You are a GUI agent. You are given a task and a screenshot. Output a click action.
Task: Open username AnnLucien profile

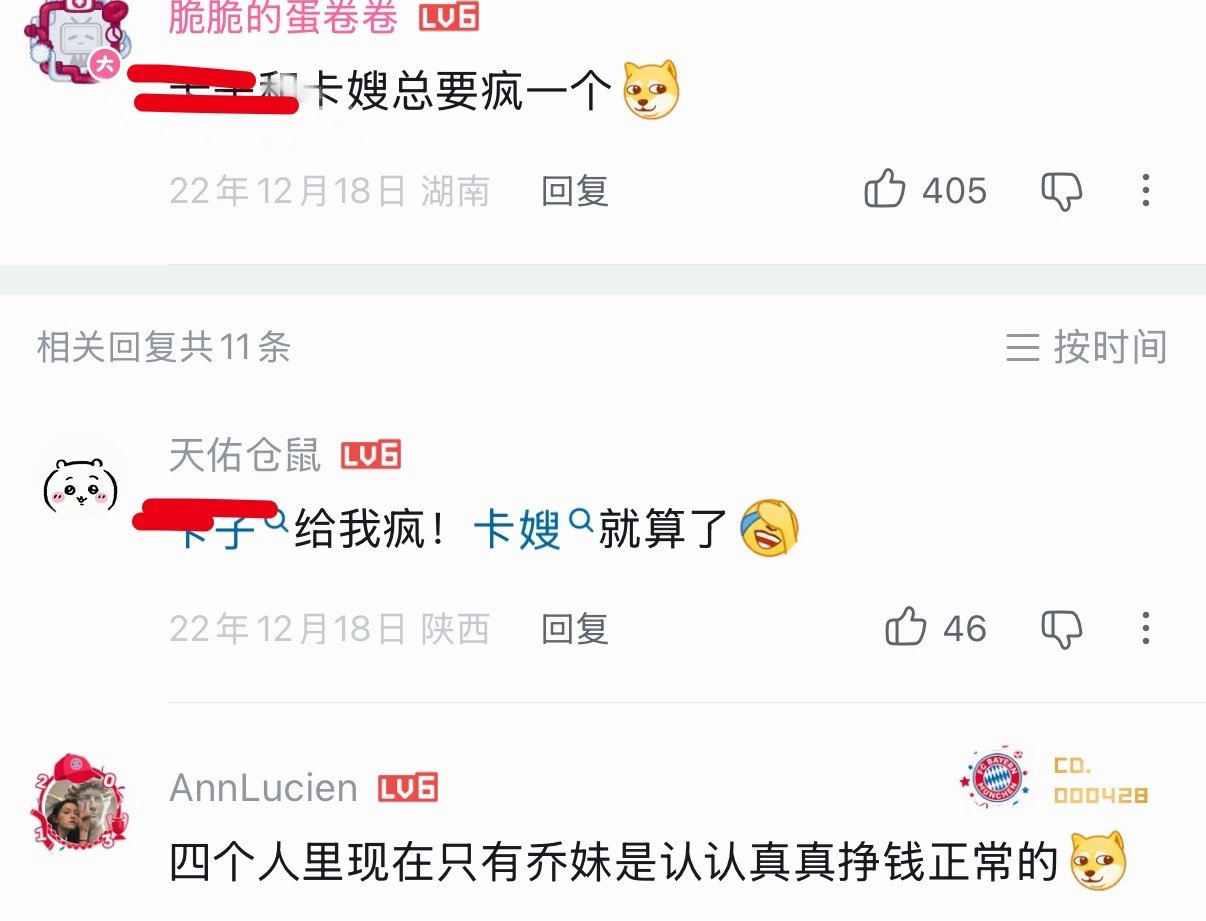click(x=263, y=788)
